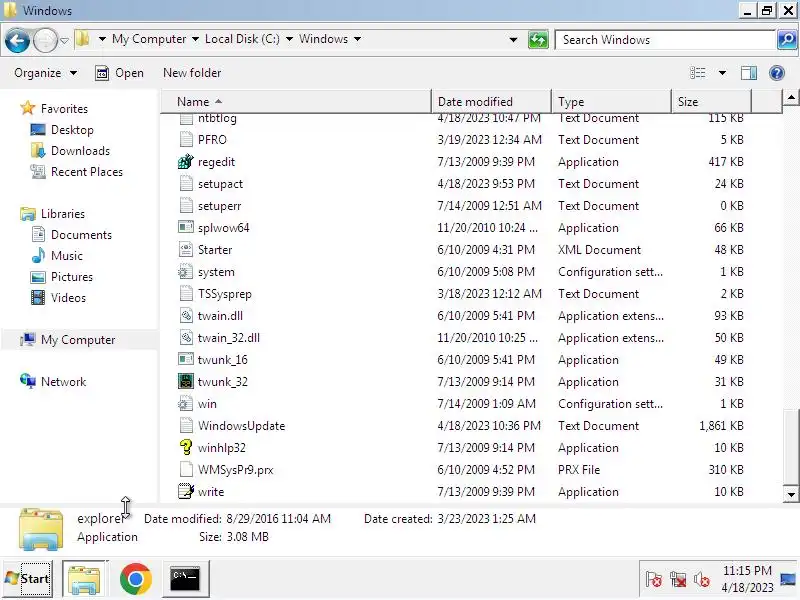Click the change view icon
The height and width of the screenshot is (600, 800).
click(697, 73)
